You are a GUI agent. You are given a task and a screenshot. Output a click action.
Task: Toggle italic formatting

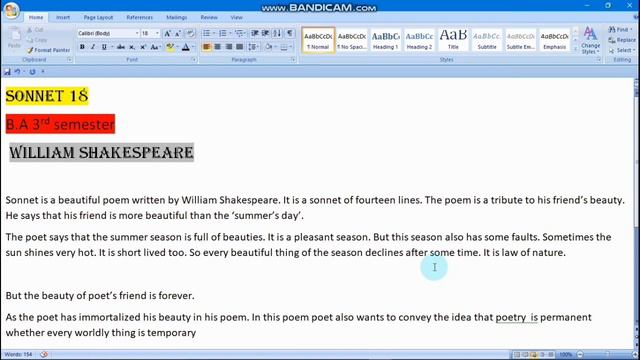point(93,47)
